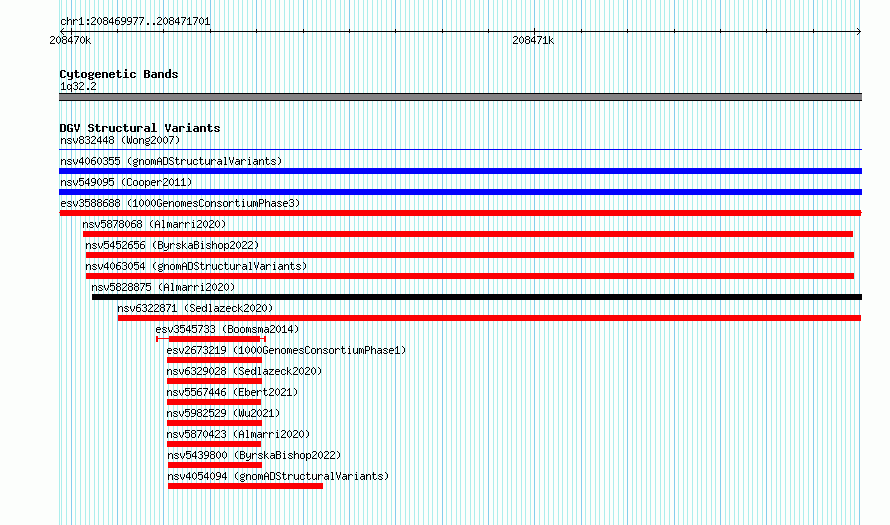Click the longer red bar for nsv4054094
890x525 pixels.
245,486
